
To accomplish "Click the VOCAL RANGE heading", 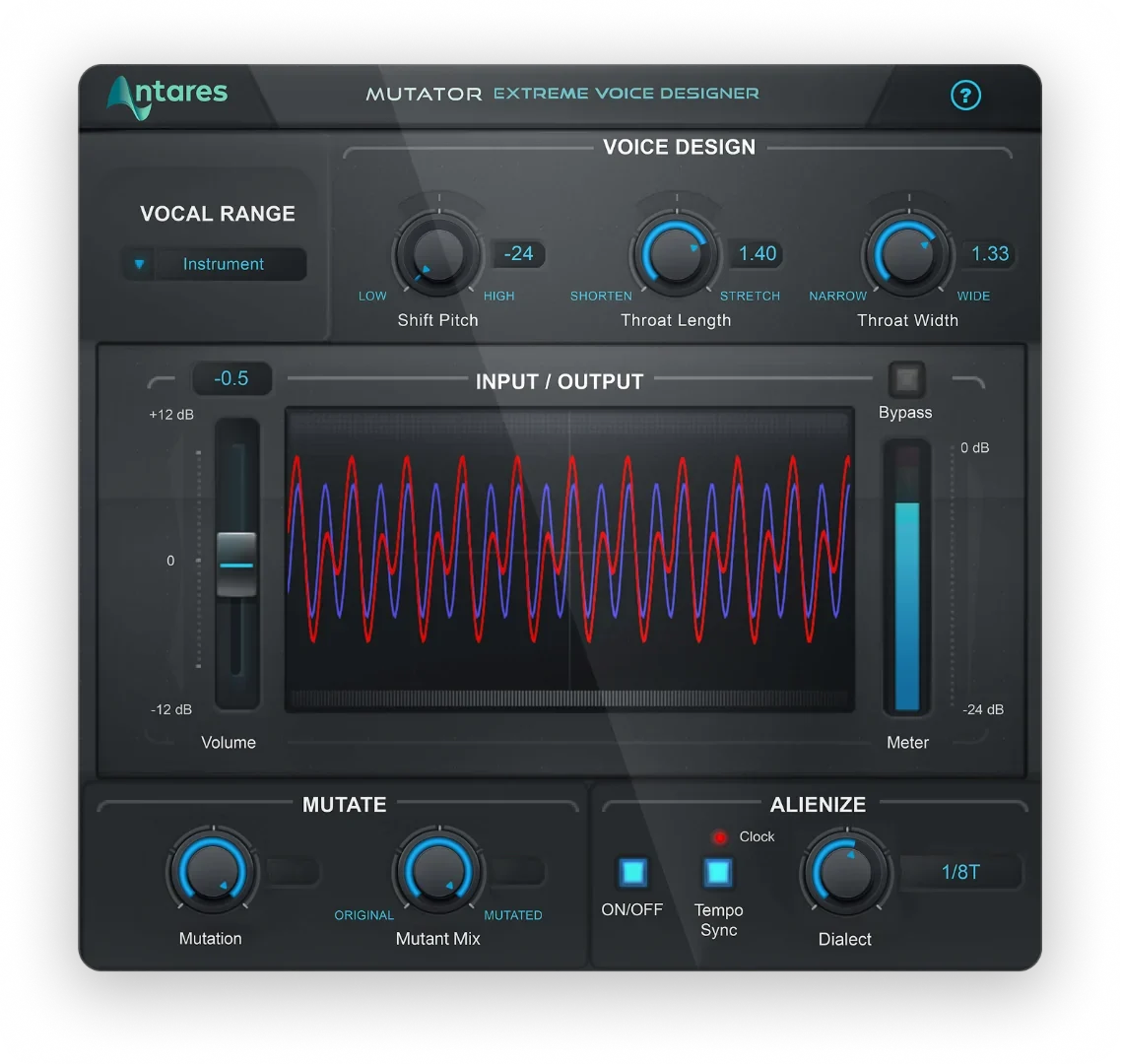I will [x=218, y=214].
